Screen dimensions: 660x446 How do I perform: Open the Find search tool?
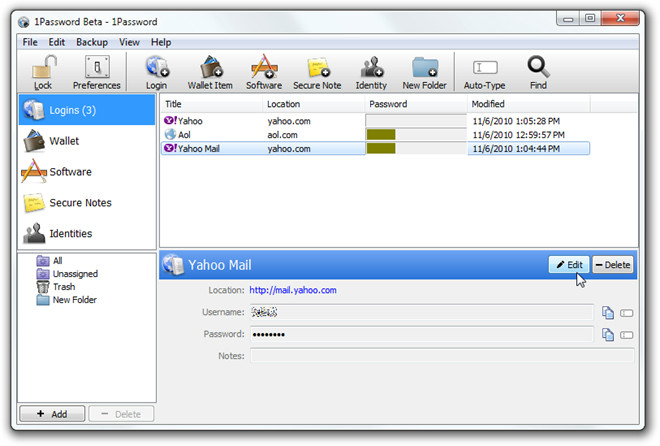pos(538,72)
